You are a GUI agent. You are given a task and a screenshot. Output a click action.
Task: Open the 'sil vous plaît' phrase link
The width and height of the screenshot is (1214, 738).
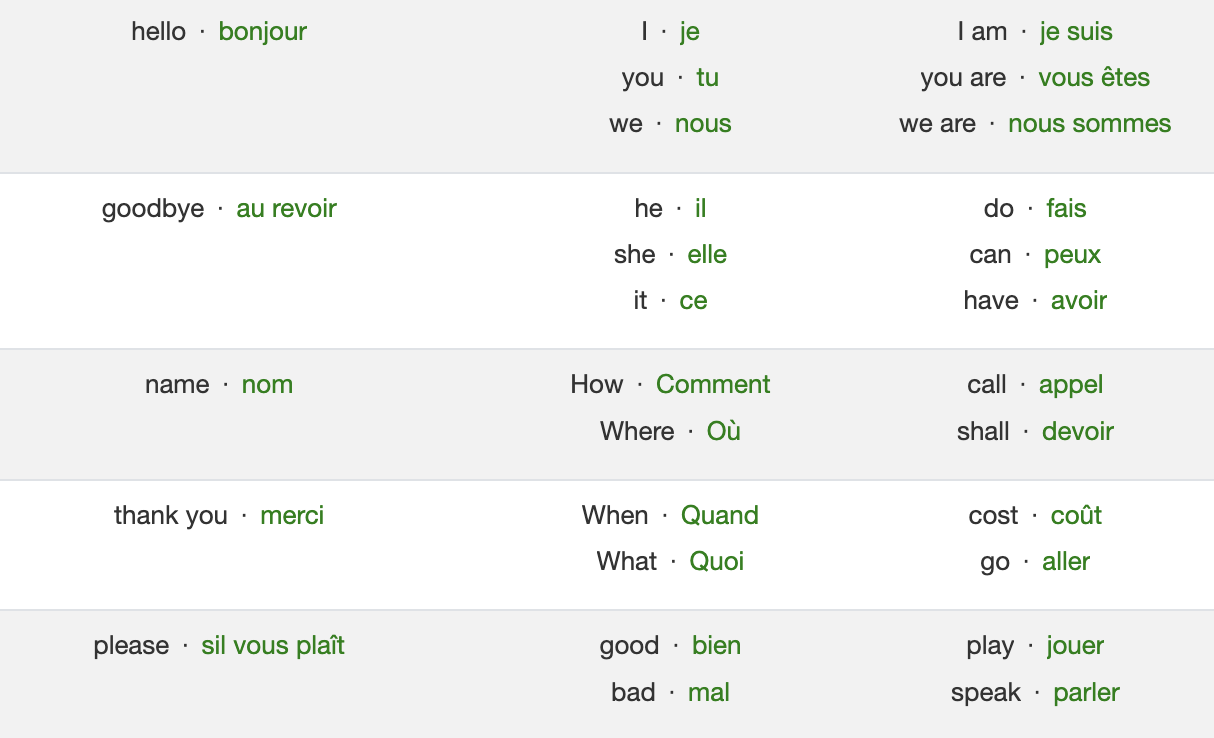[x=272, y=646]
